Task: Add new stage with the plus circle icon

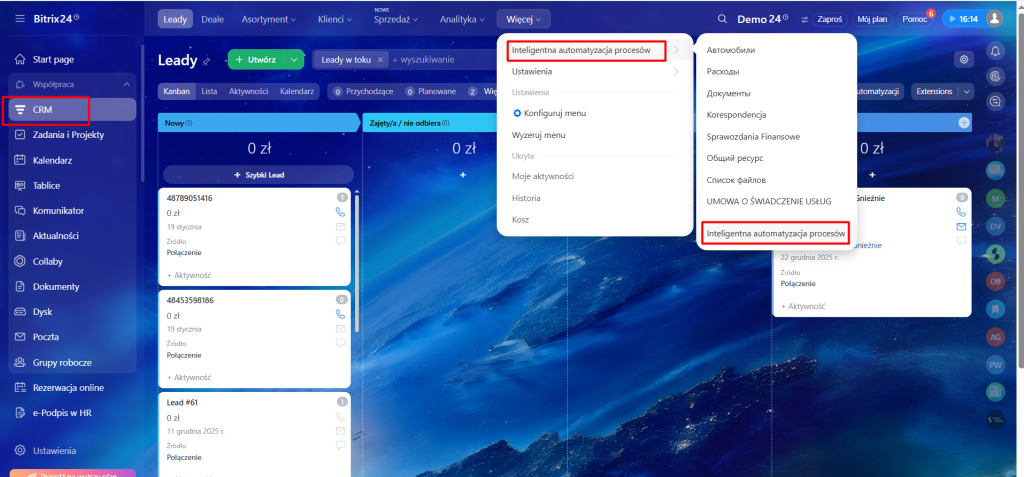Action: pyautogui.click(x=964, y=122)
